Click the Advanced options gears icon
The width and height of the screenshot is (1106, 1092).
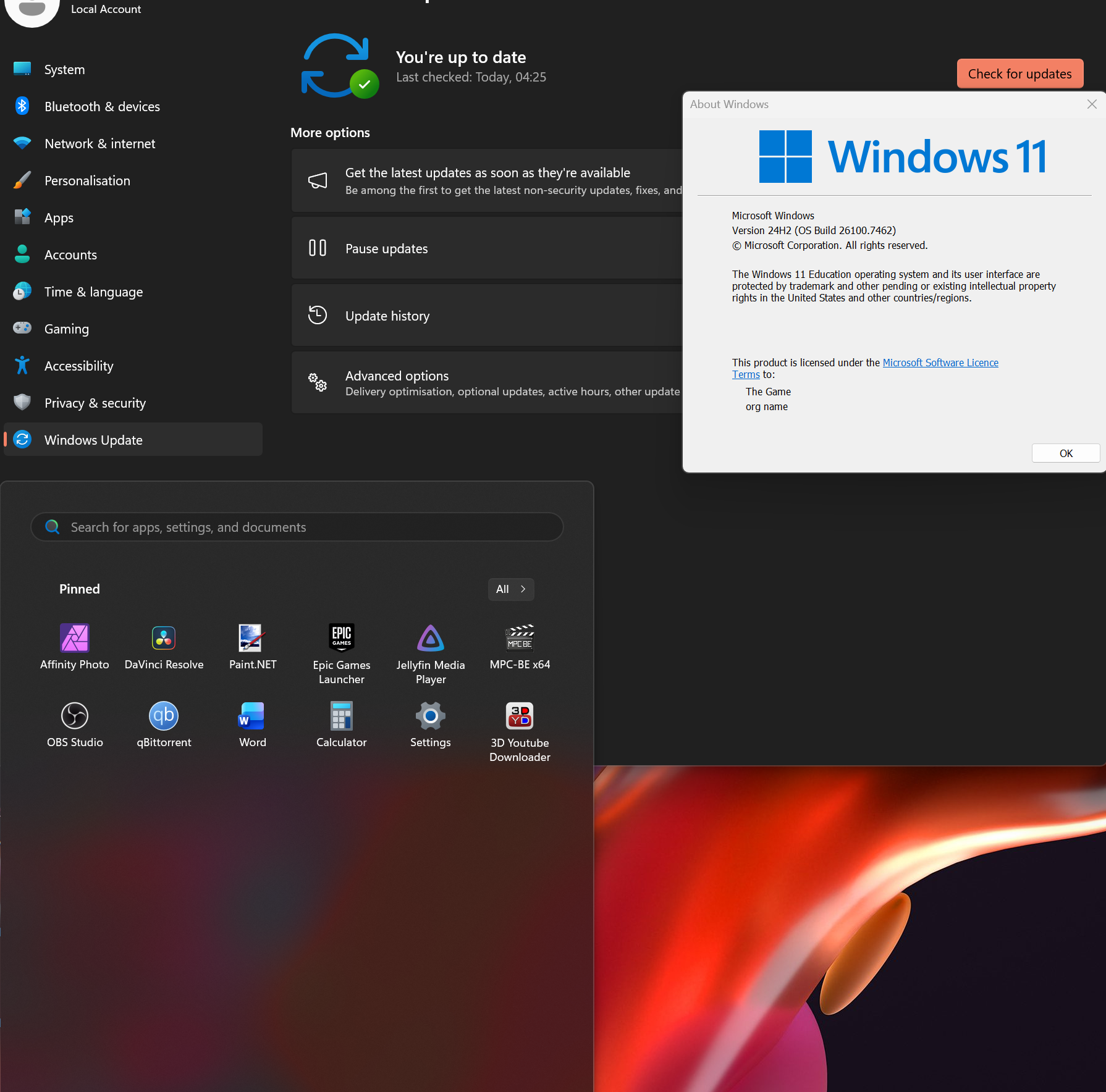click(318, 382)
